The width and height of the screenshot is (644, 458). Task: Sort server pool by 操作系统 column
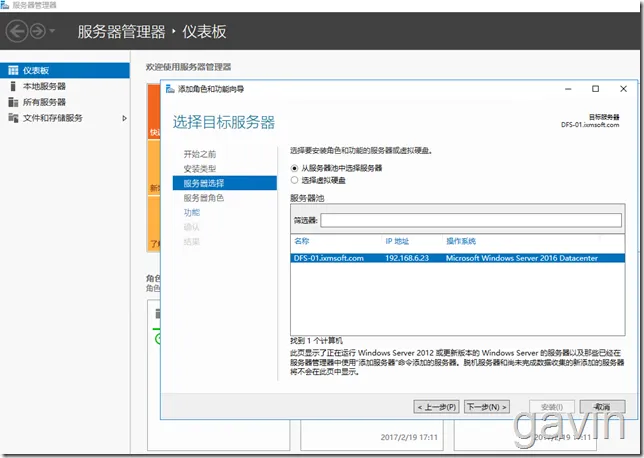461,241
